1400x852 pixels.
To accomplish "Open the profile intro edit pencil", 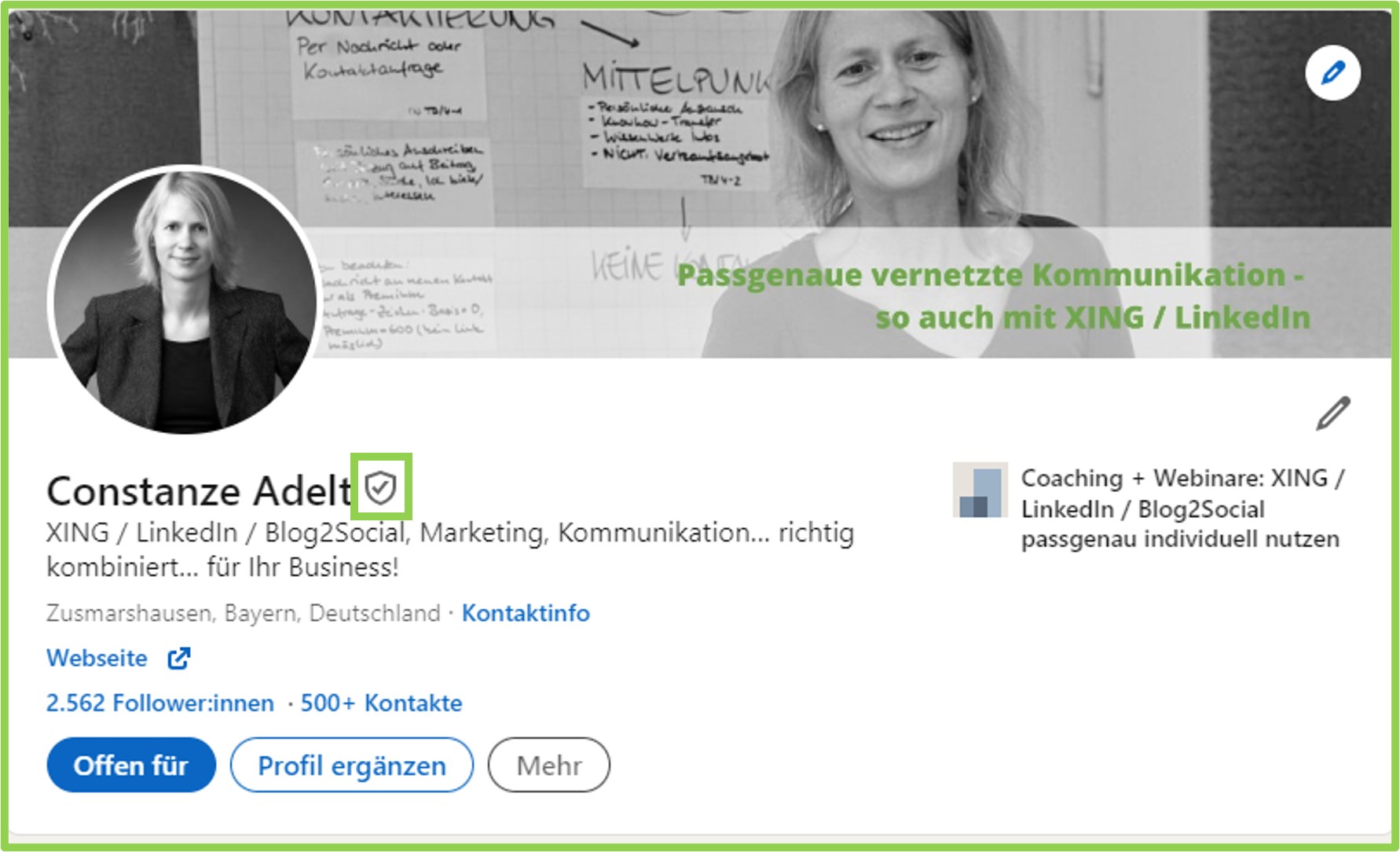I will click(x=1333, y=413).
